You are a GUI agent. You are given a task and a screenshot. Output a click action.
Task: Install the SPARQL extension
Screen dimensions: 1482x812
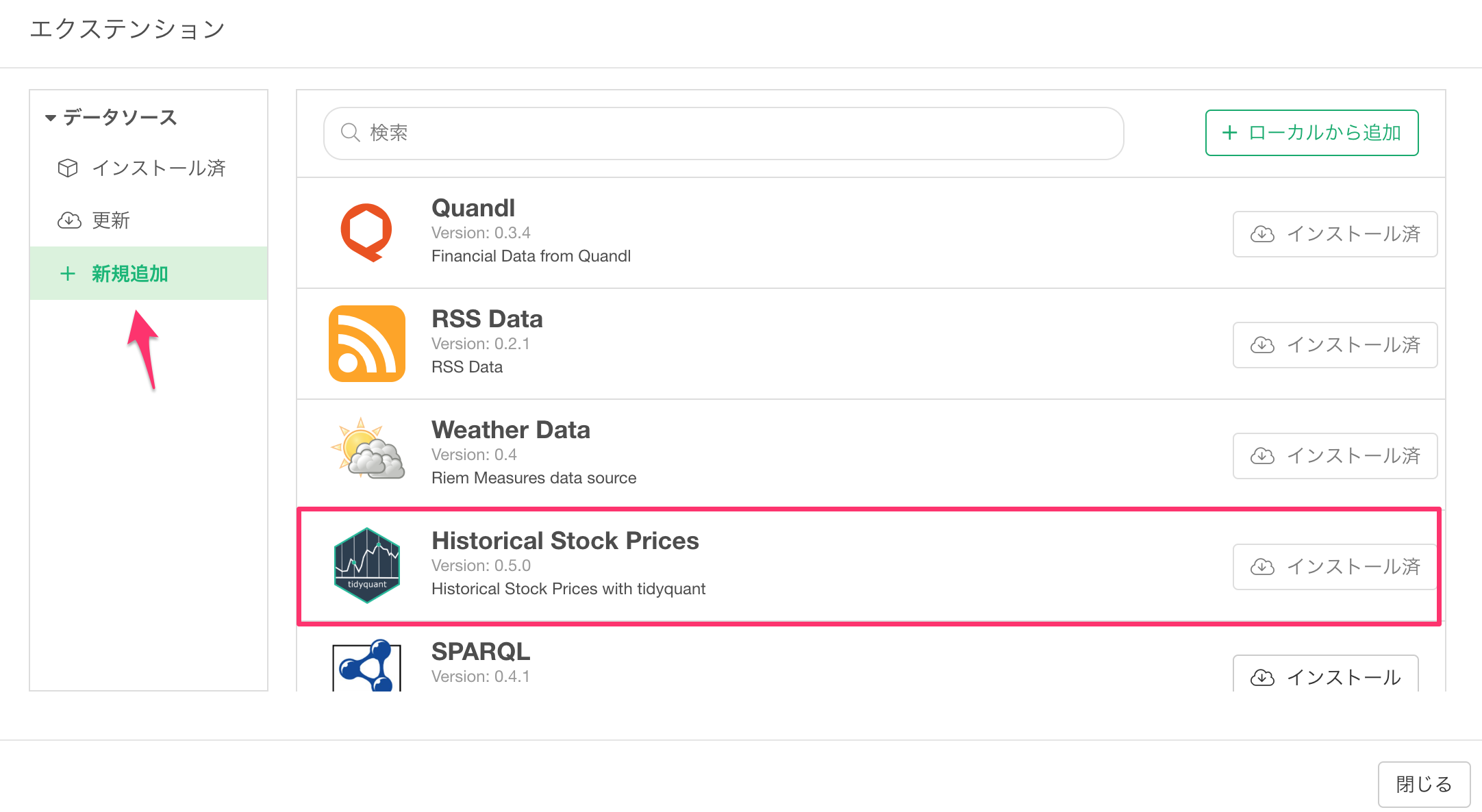1325,674
